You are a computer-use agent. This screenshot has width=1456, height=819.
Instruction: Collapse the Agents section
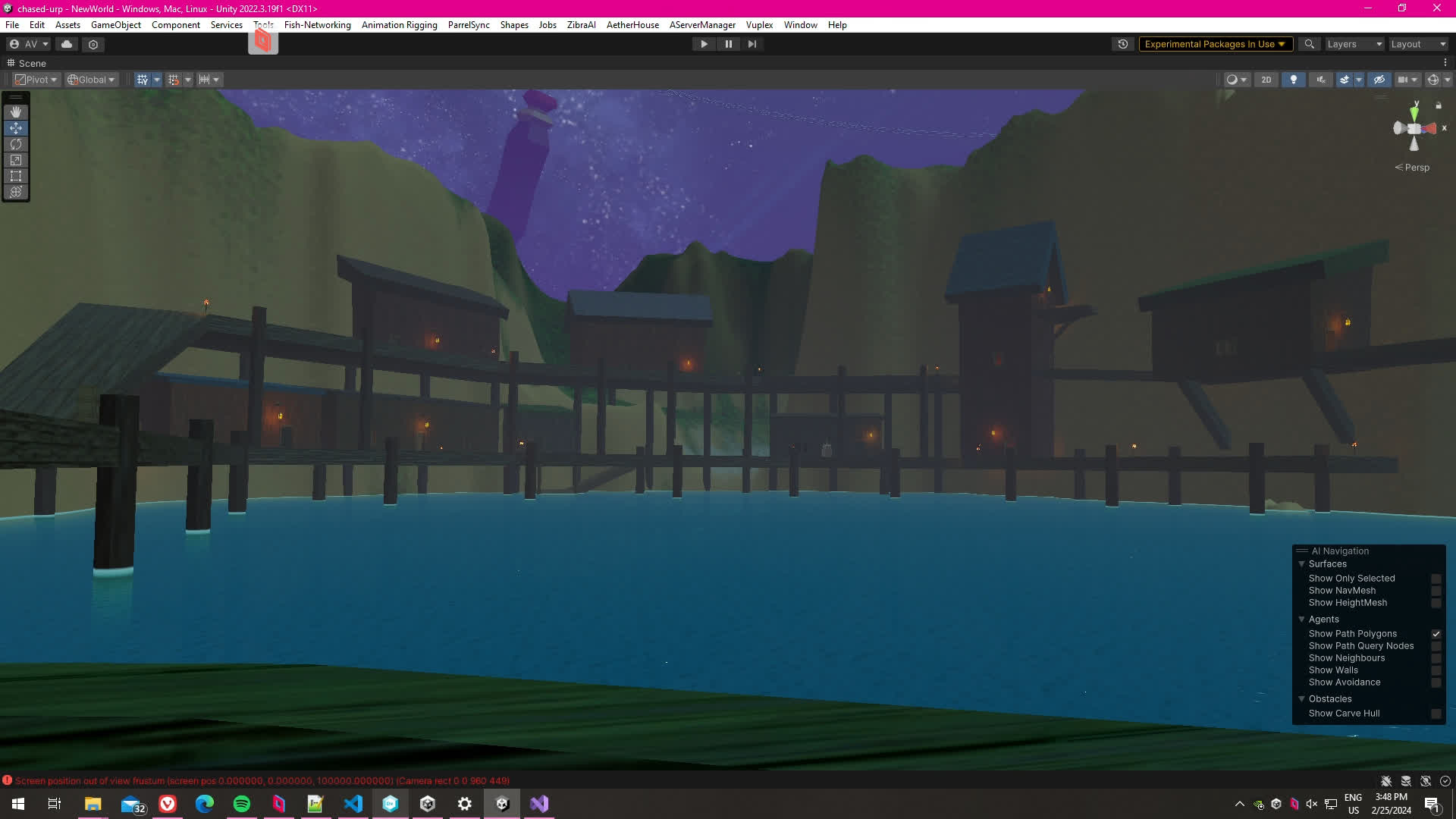(x=1301, y=620)
